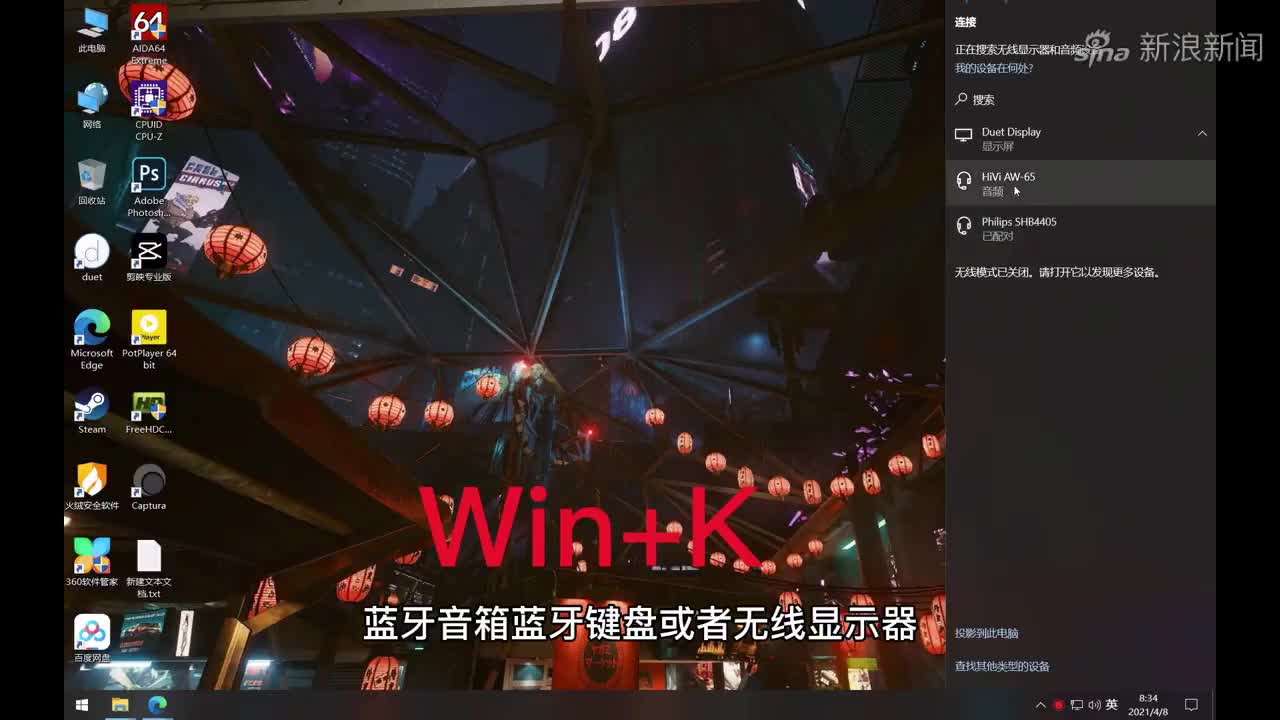This screenshot has width=1280, height=720.
Task: Open the notification action center
Action: 1191,705
